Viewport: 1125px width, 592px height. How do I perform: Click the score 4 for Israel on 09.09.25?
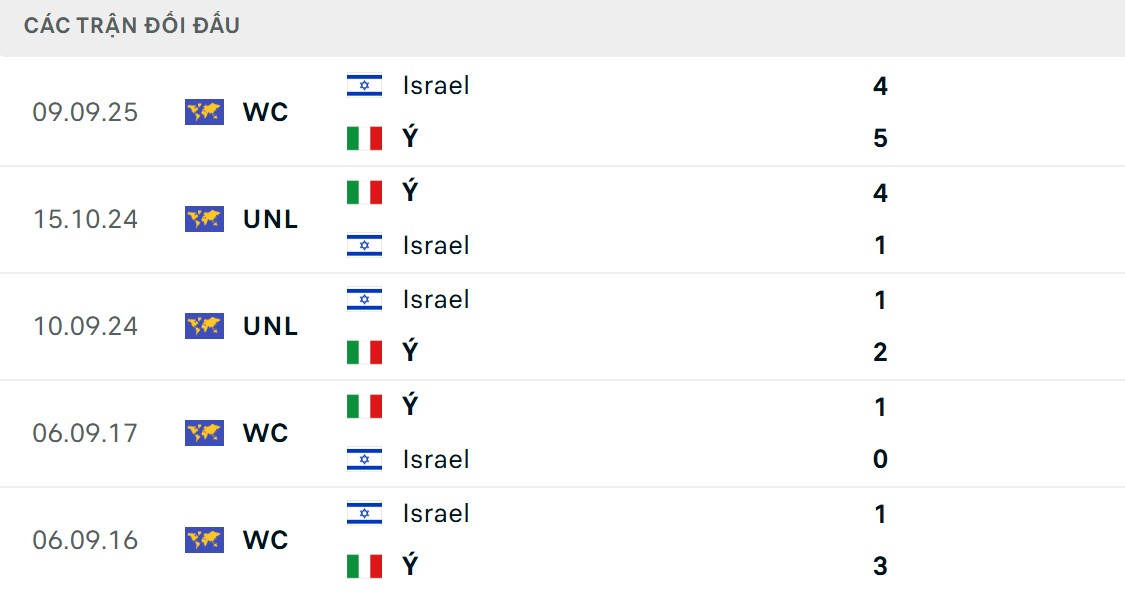pyautogui.click(x=879, y=85)
